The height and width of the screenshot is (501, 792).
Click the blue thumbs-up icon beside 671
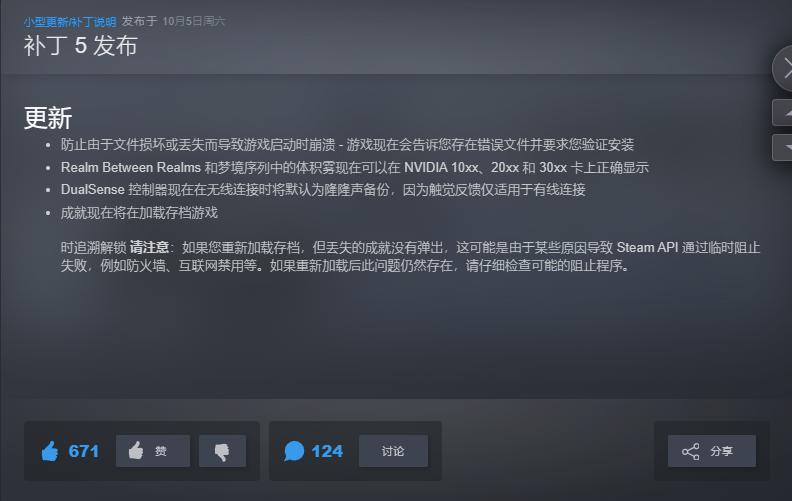click(x=50, y=451)
